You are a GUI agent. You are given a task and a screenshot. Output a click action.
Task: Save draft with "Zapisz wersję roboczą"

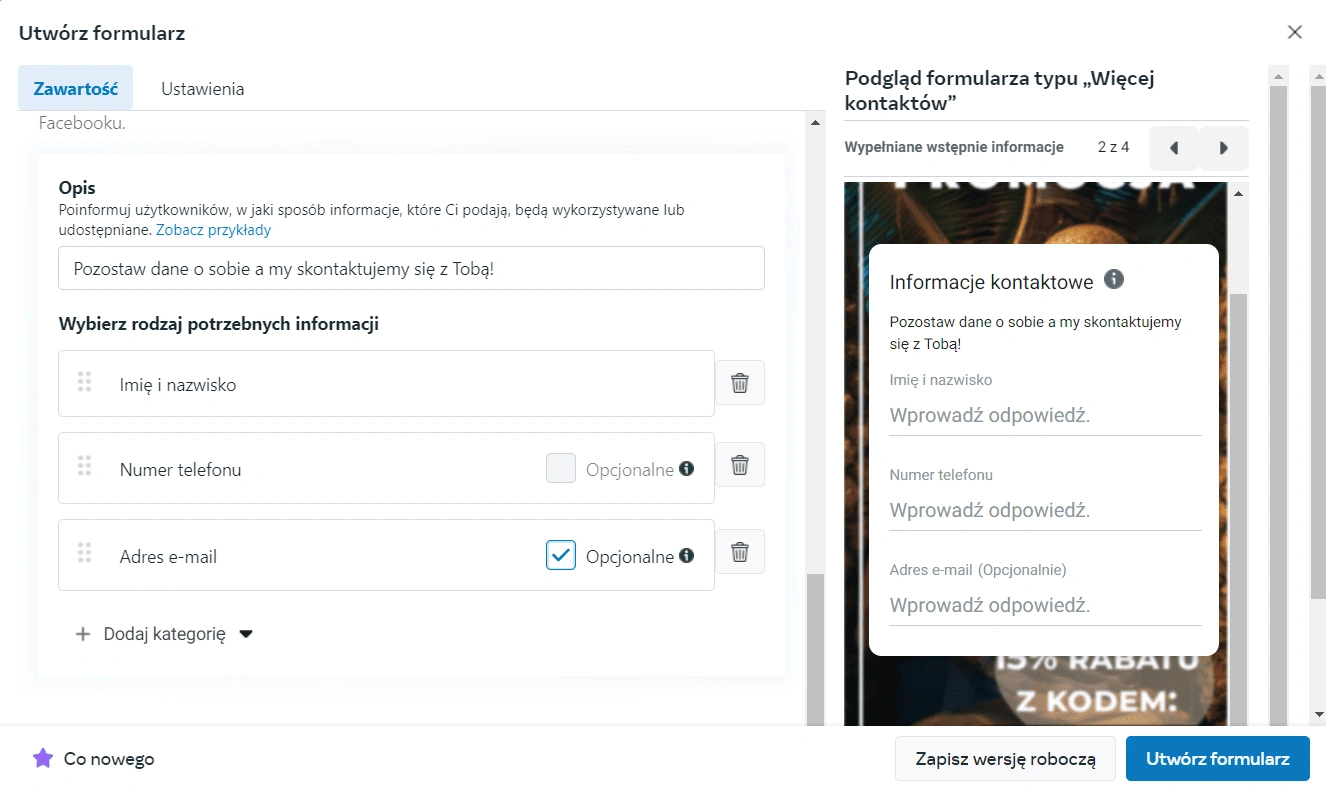point(1004,758)
